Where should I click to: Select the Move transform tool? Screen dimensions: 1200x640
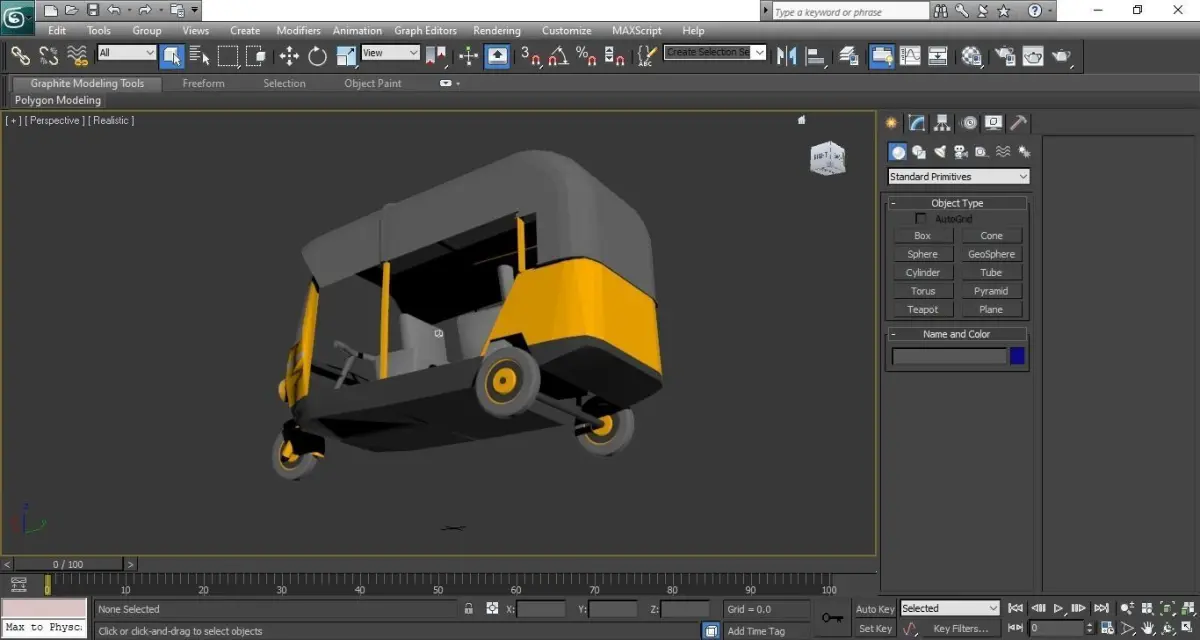point(289,56)
